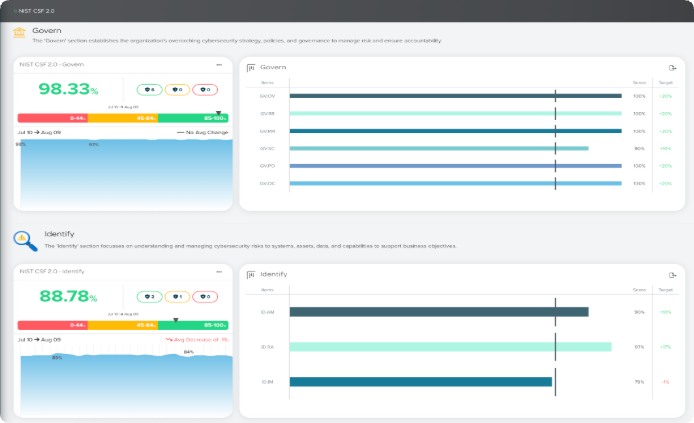Click the Identify section heading
694x423 pixels.
59,234
